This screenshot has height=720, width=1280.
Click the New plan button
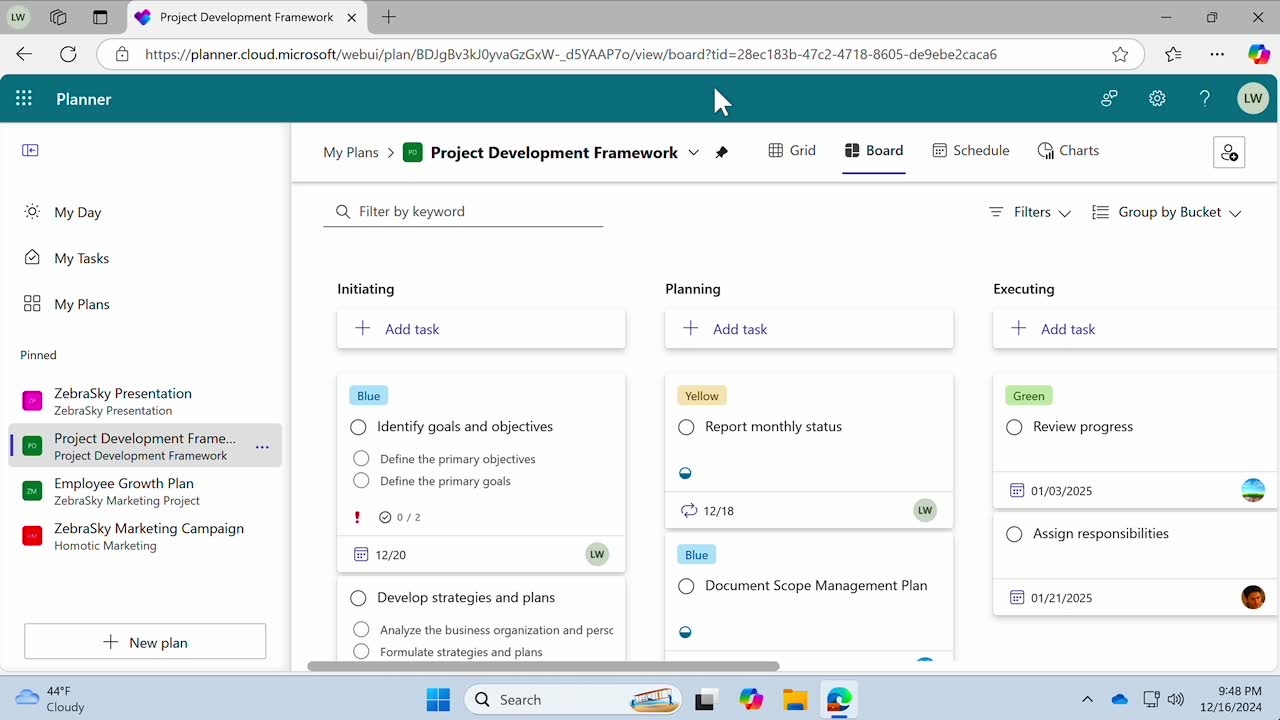pos(145,642)
